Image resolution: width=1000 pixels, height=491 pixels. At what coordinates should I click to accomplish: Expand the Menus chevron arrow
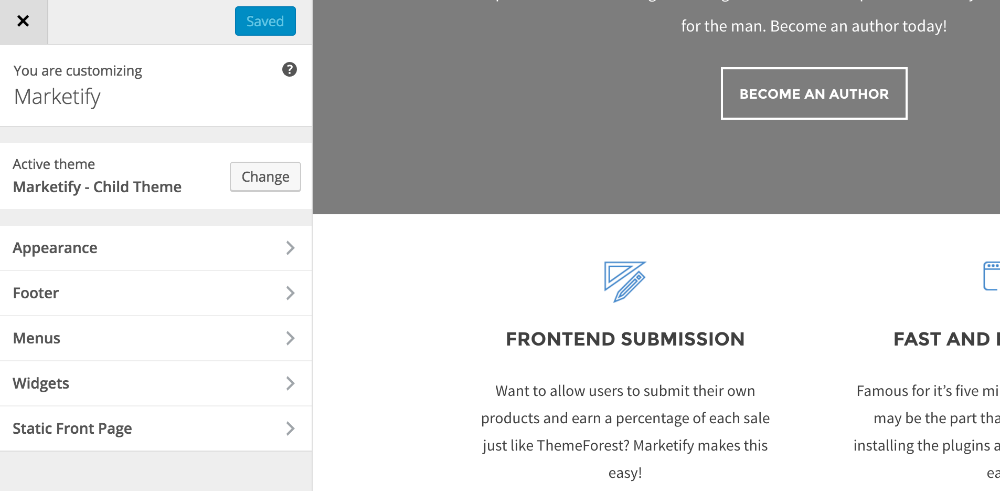click(290, 339)
